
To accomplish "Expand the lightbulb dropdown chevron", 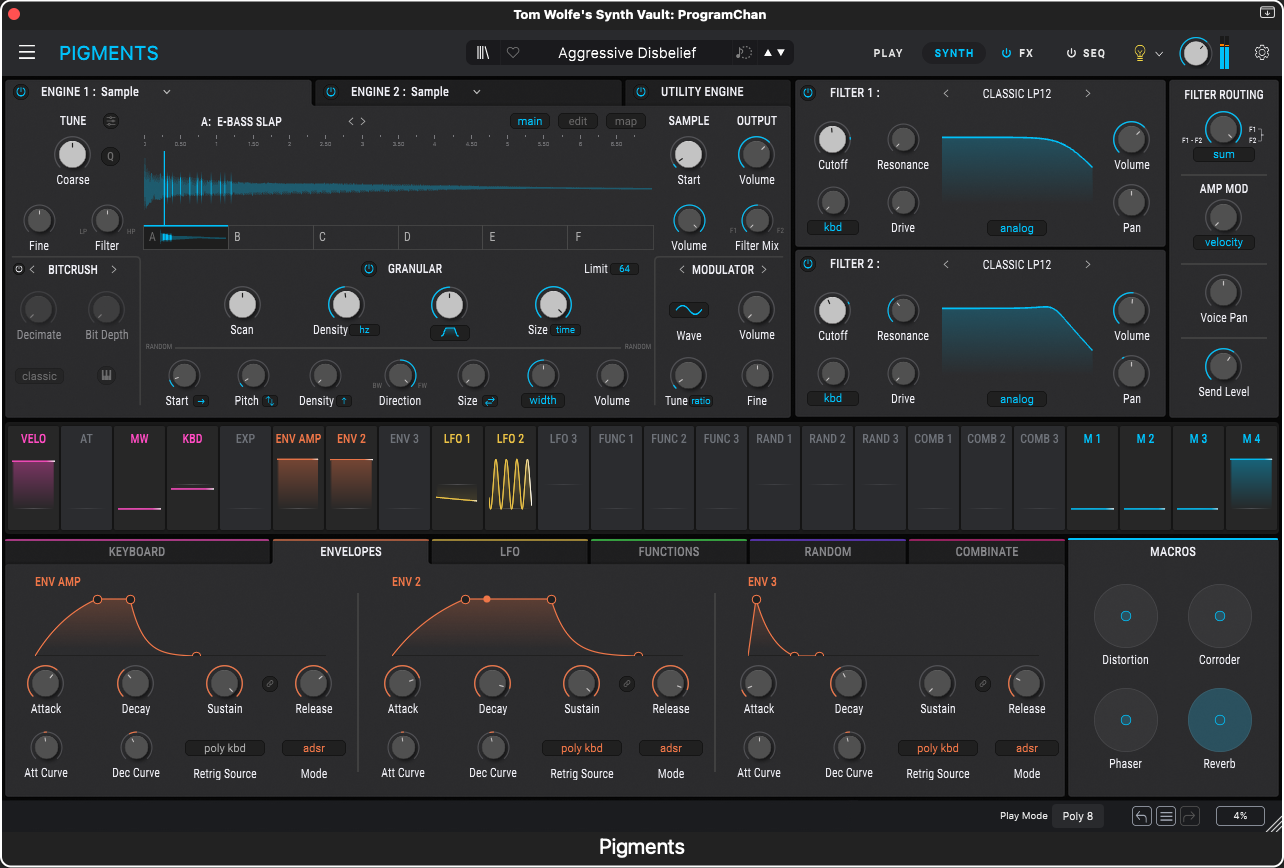I will (x=1160, y=54).
